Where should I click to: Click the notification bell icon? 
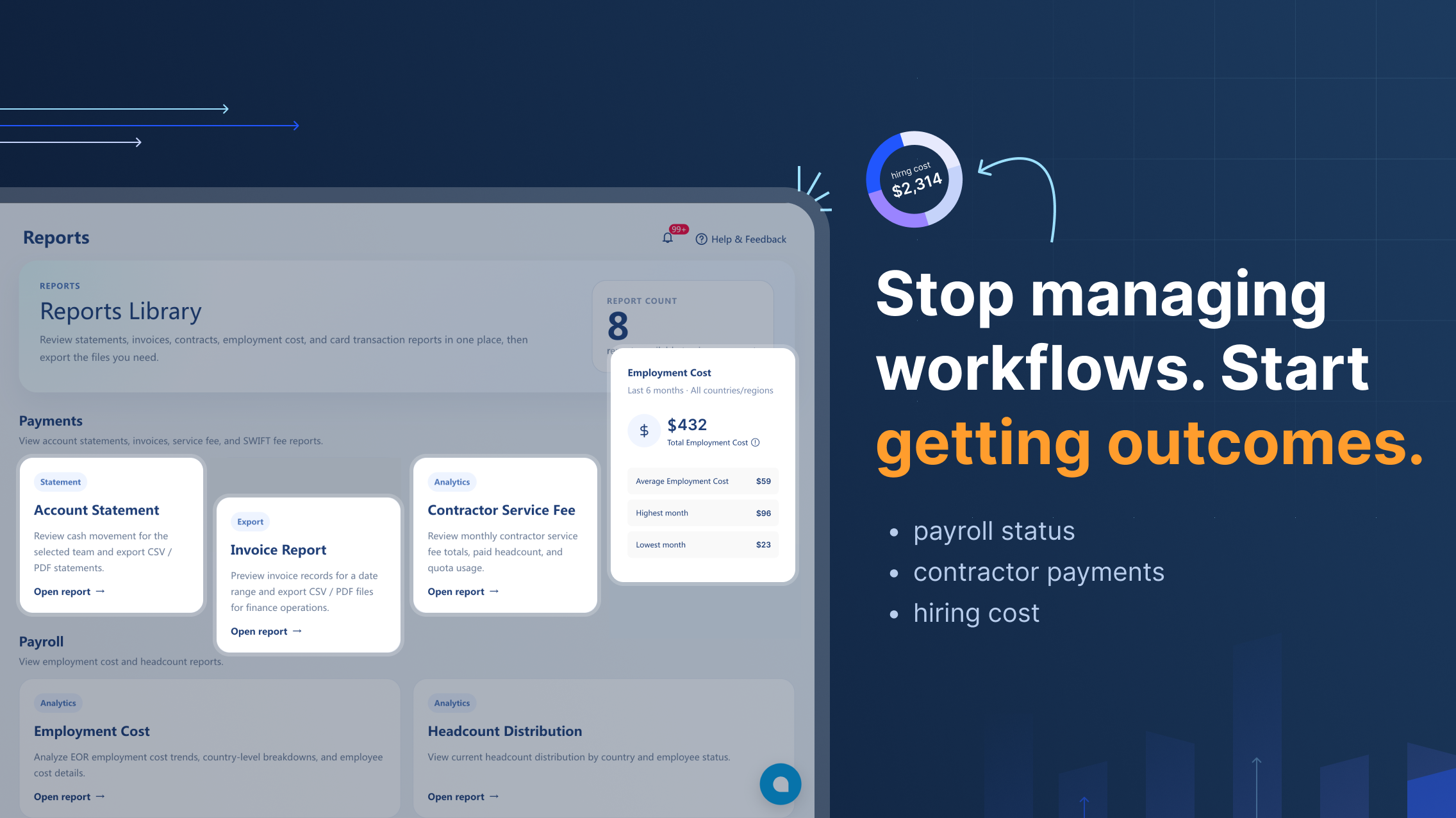tap(667, 238)
